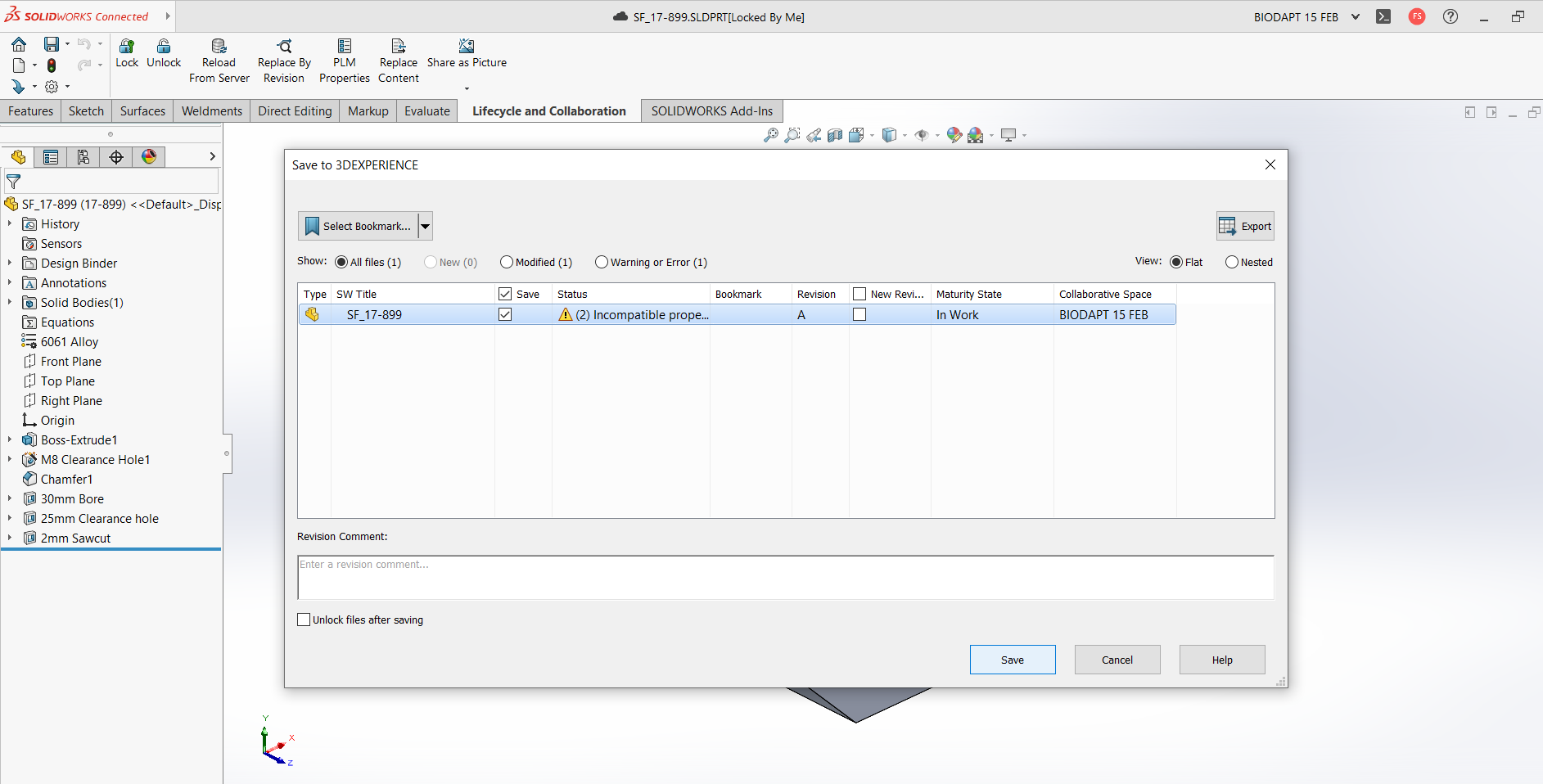Uncheck Save checkbox for SF_17-899 row
This screenshot has height=784, width=1543.
(x=505, y=314)
